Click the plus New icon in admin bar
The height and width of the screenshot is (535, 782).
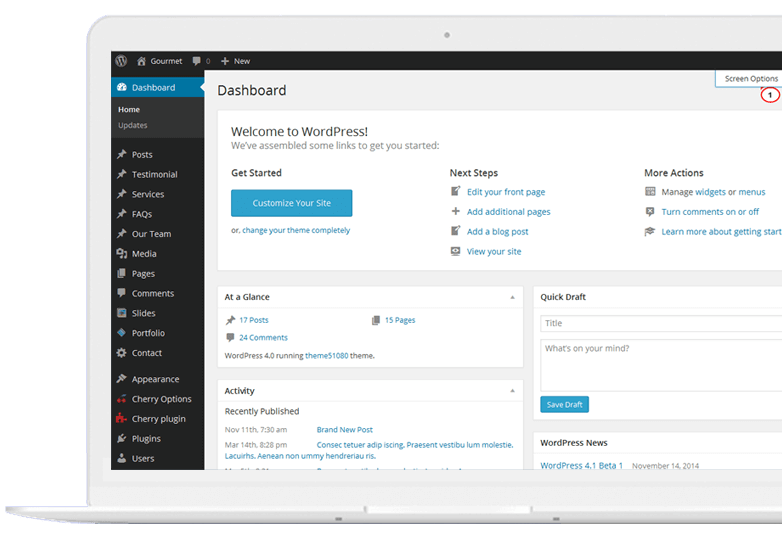225,61
